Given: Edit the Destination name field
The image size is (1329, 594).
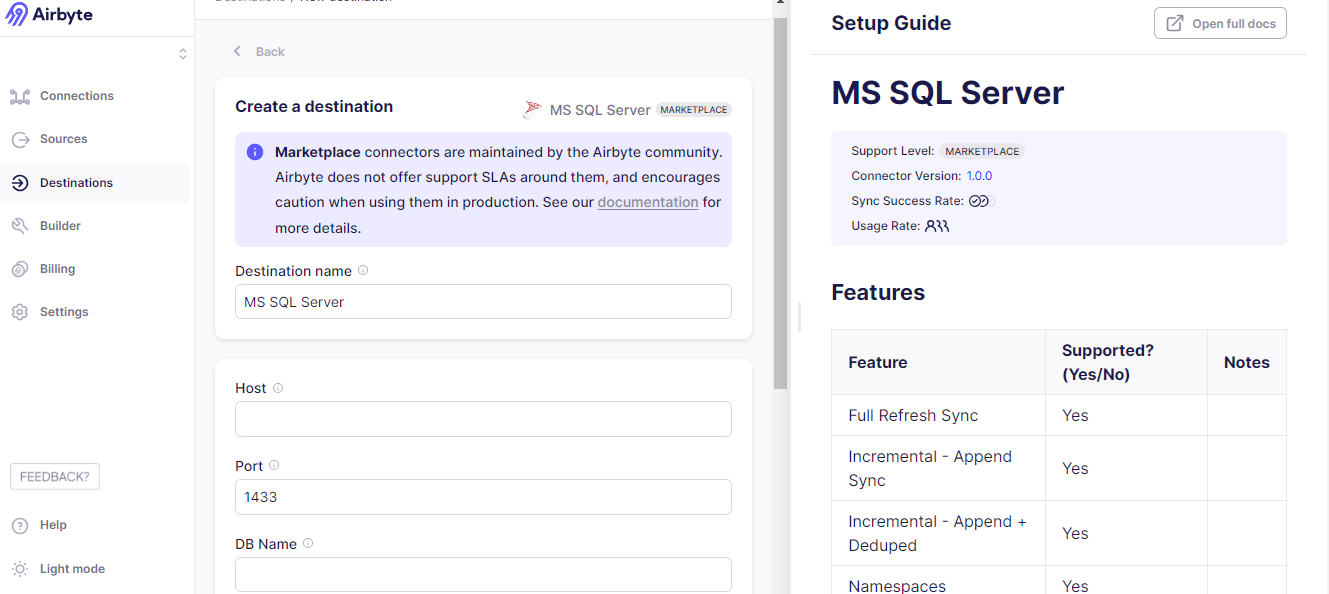Looking at the screenshot, I should (x=483, y=302).
